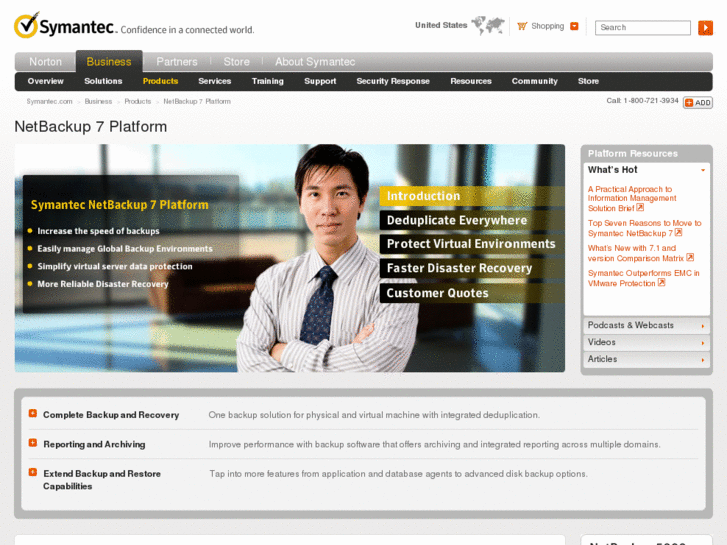
Task: Click Reporting and Archiving heading
Action: click(94, 444)
